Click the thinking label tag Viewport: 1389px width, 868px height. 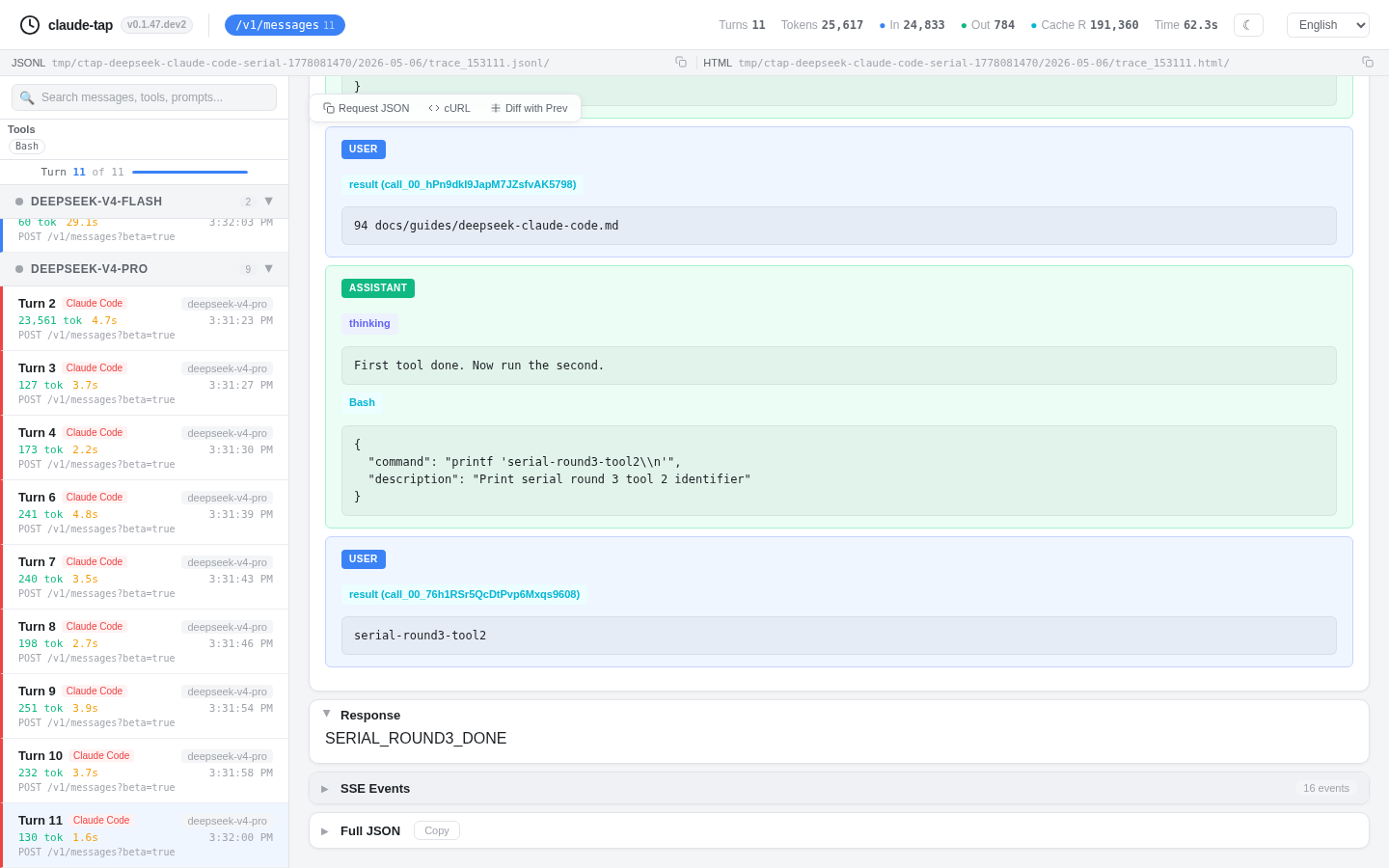[x=369, y=324]
